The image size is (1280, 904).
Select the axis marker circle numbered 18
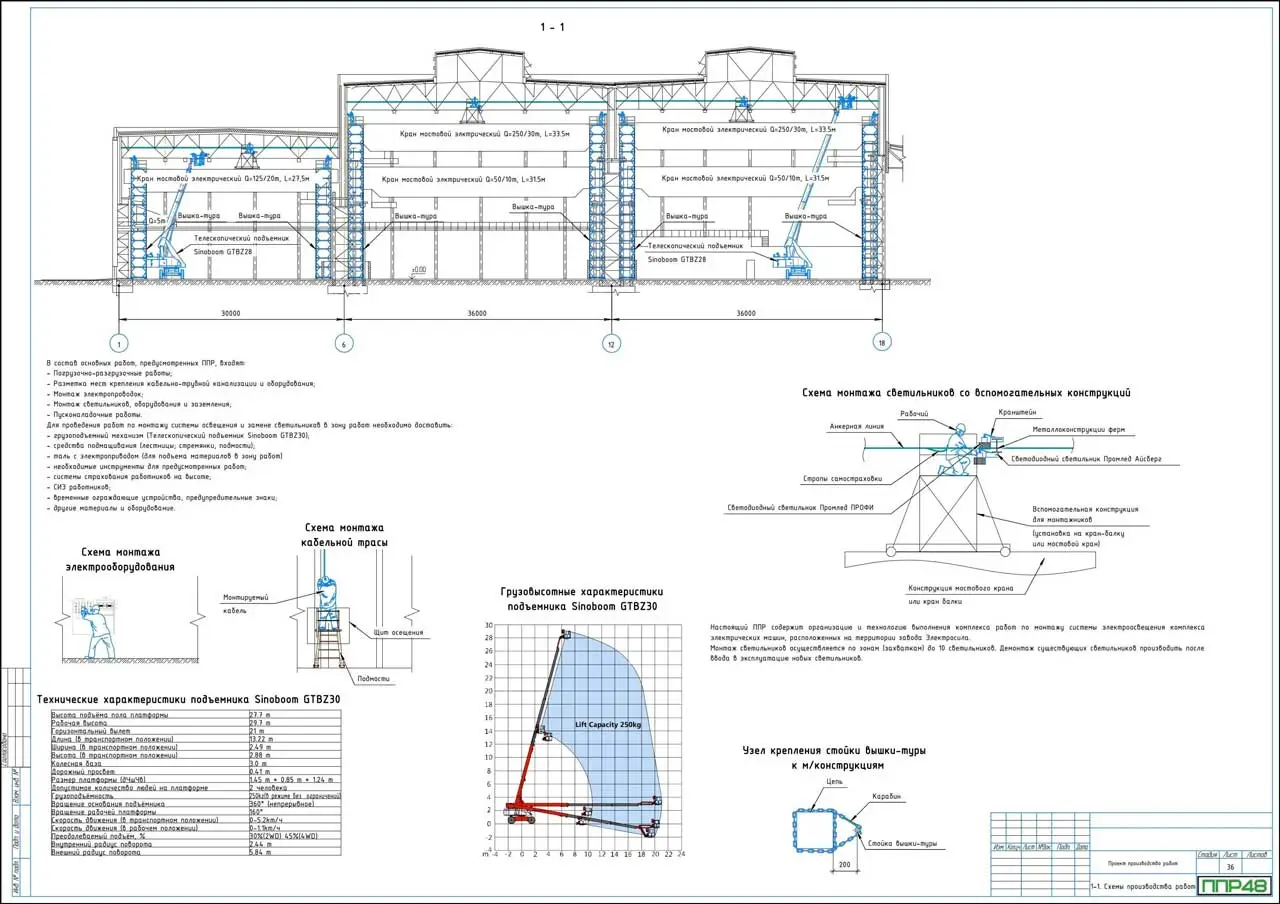click(x=880, y=343)
